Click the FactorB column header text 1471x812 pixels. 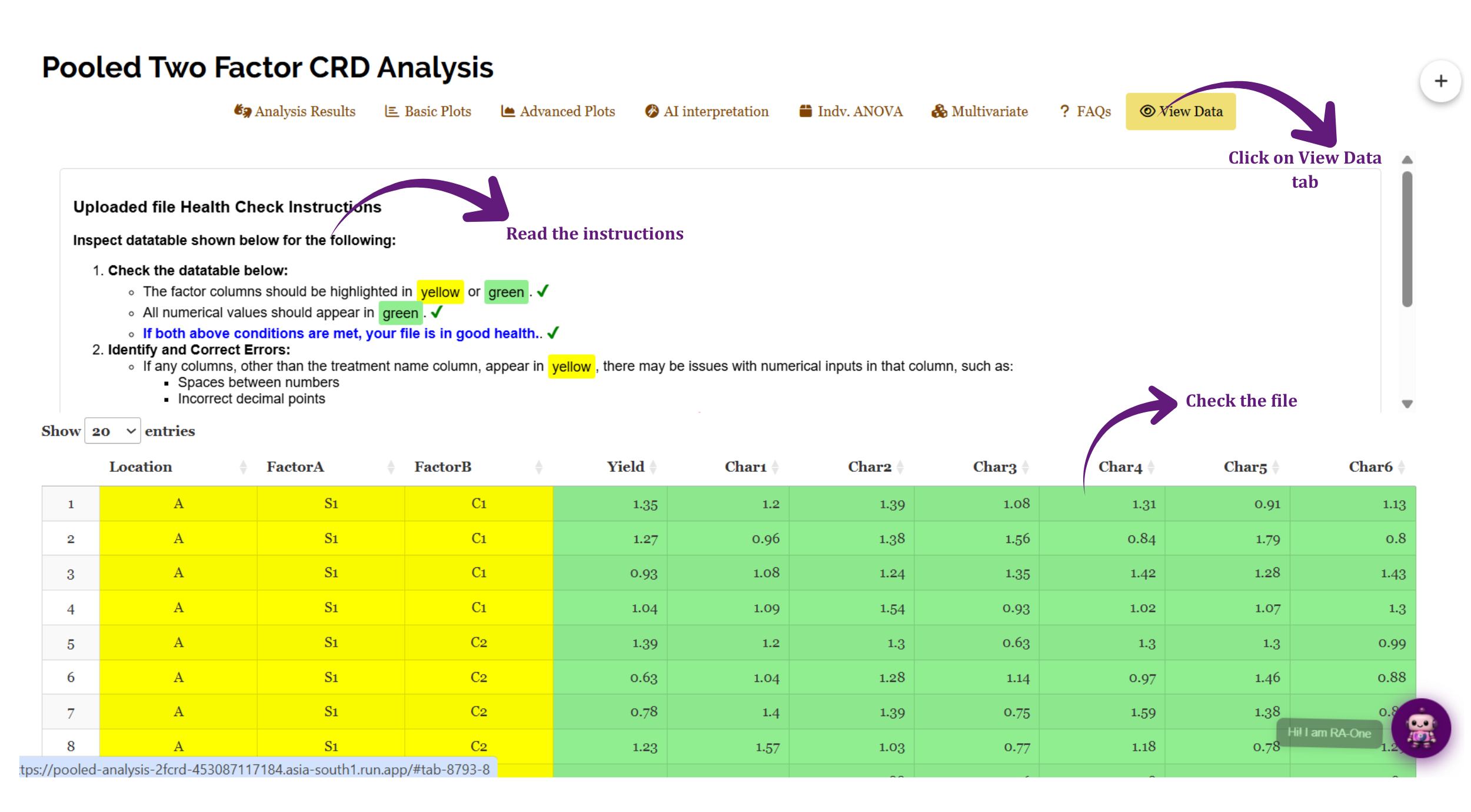443,467
